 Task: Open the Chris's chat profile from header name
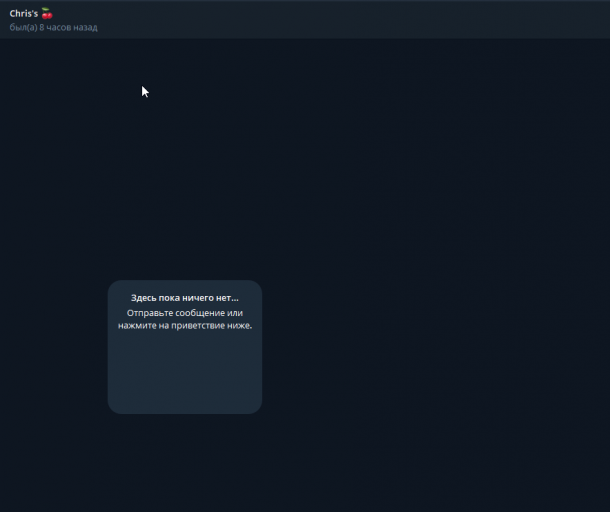tap(24, 14)
